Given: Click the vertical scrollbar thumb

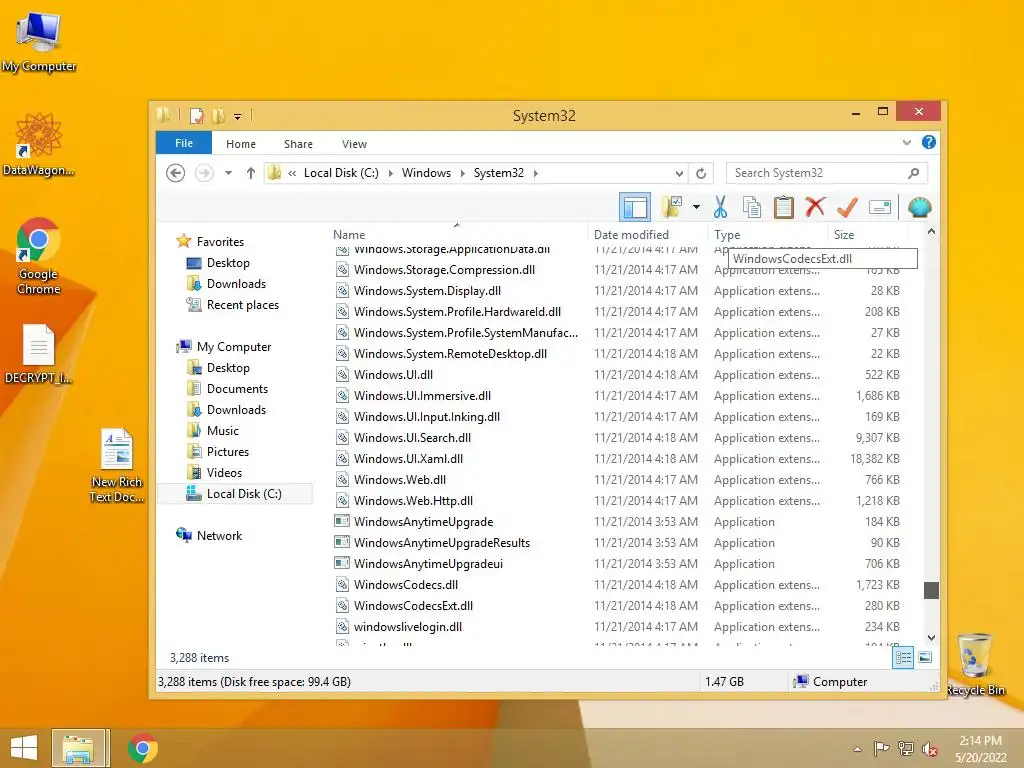Looking at the screenshot, I should pos(931,590).
